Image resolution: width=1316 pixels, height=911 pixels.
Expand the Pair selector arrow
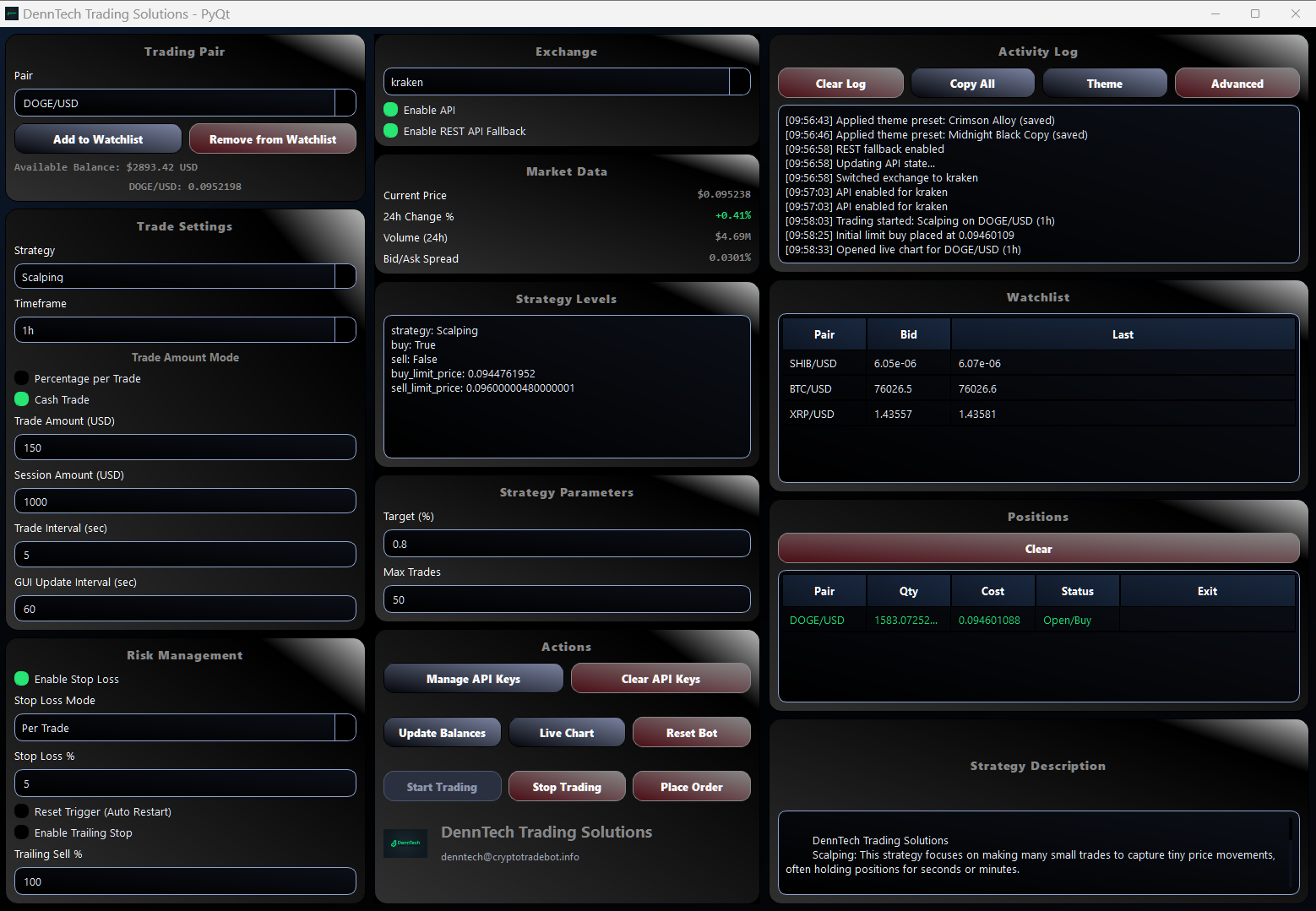[345, 103]
